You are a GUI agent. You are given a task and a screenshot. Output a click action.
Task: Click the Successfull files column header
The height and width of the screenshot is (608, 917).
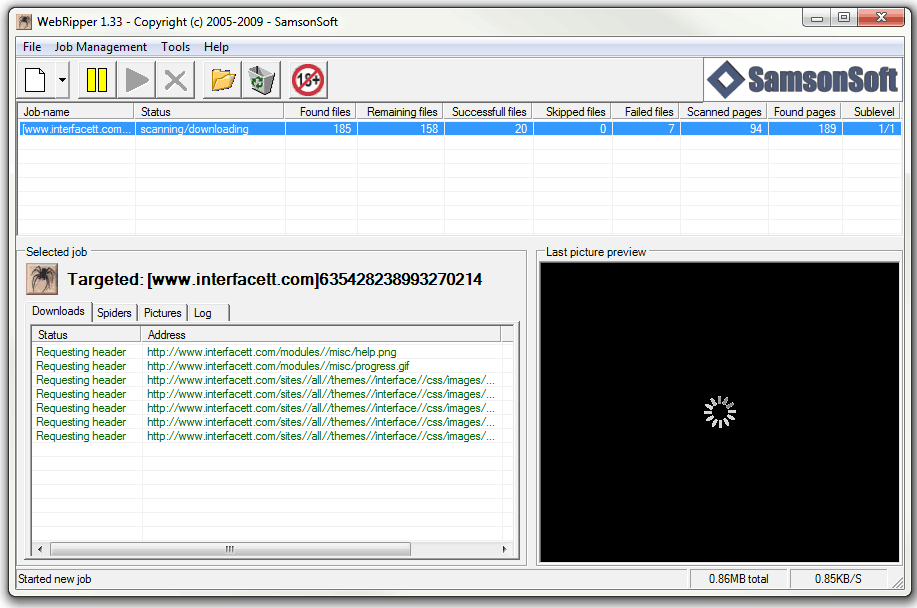488,112
